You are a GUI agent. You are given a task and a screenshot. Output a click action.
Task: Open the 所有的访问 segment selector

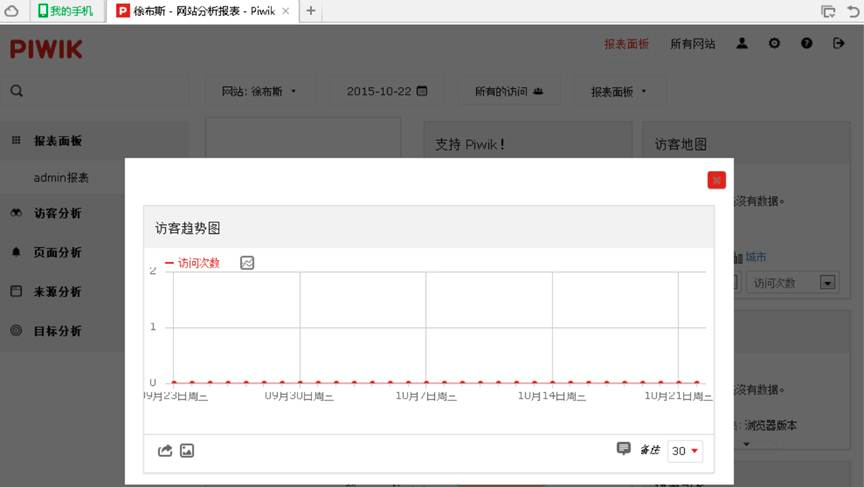coord(509,91)
